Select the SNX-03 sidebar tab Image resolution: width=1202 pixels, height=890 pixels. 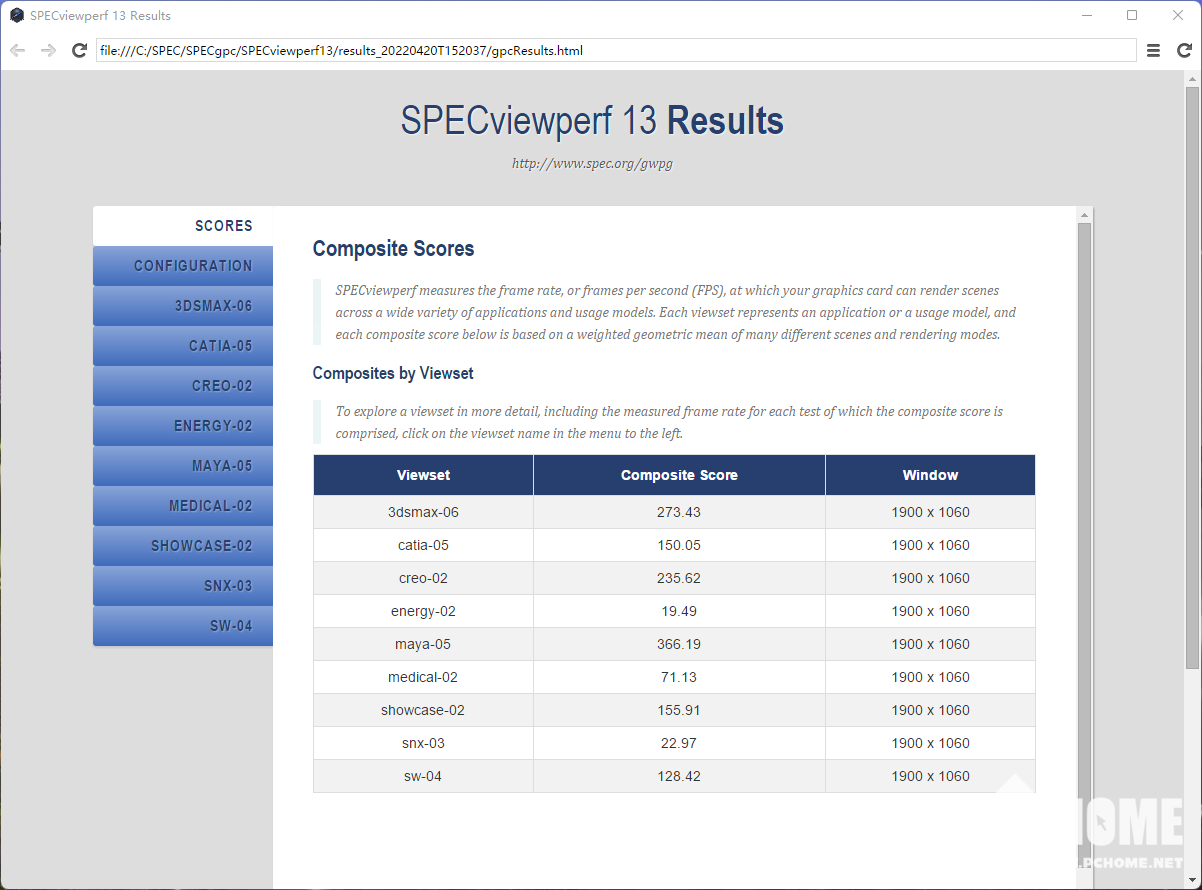(x=183, y=586)
